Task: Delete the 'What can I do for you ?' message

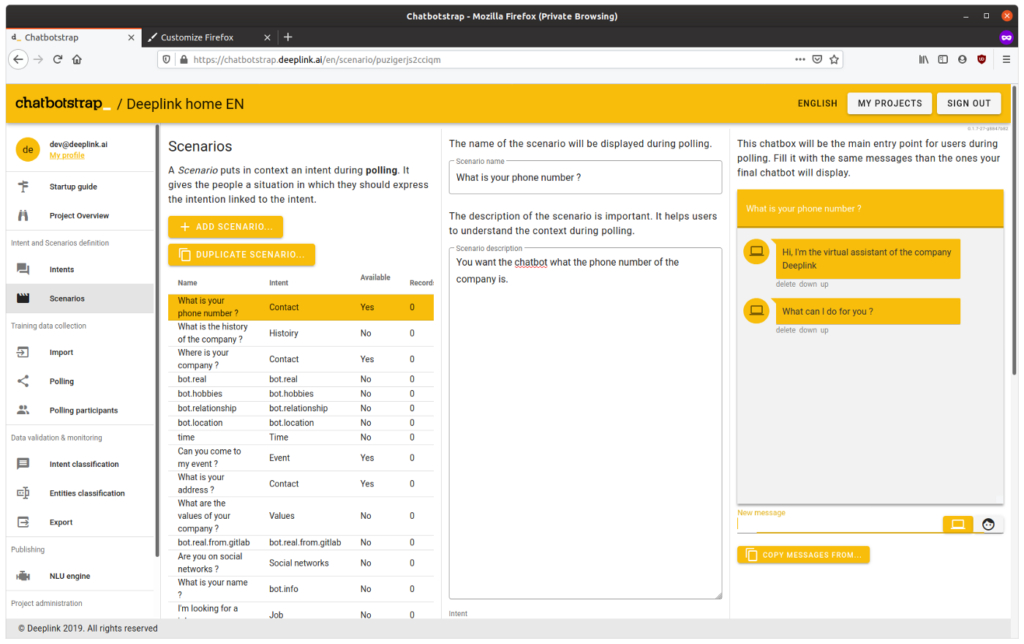Action: coord(786,330)
